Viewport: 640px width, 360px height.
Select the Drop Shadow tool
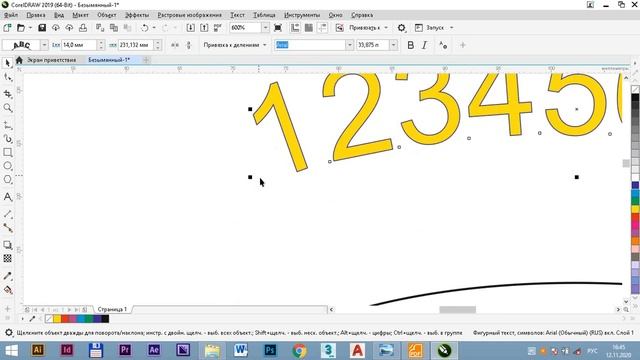7,245
